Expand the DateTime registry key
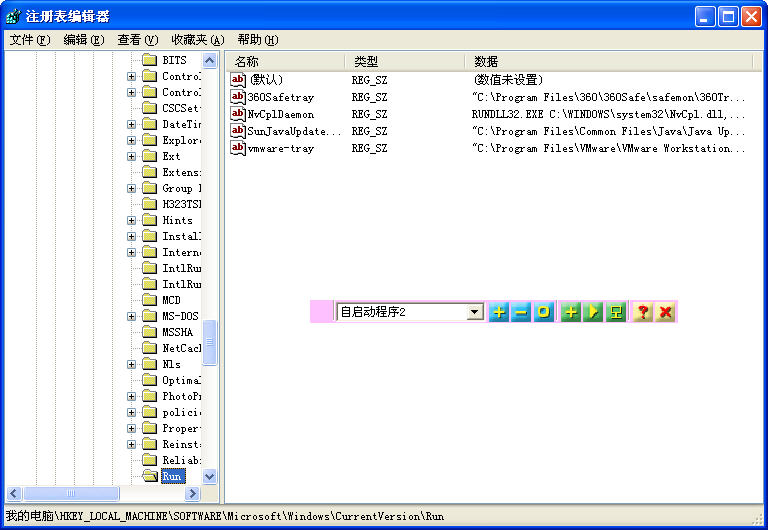The height and width of the screenshot is (530, 768). tap(132, 125)
